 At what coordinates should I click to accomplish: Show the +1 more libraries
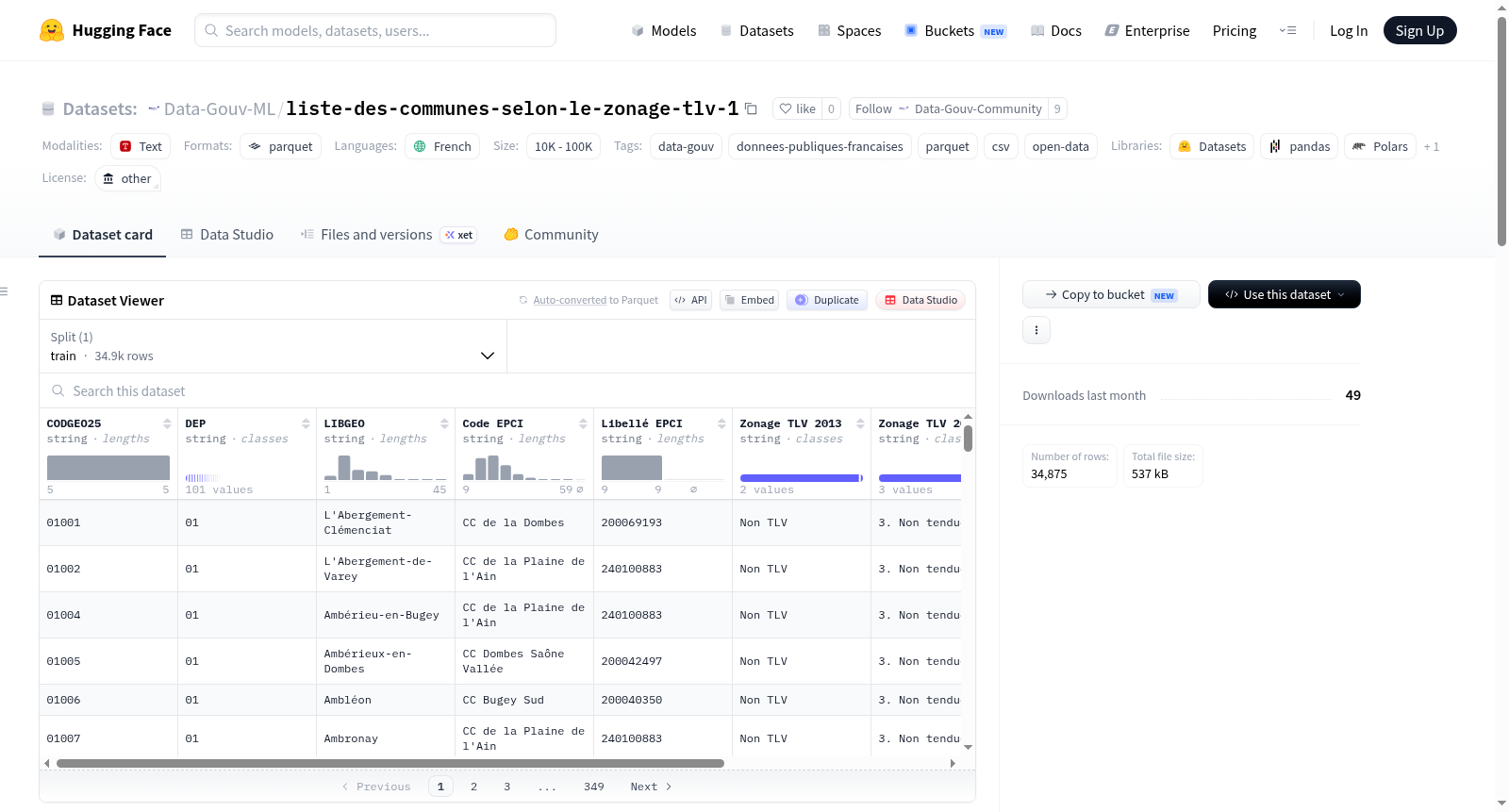1432,146
